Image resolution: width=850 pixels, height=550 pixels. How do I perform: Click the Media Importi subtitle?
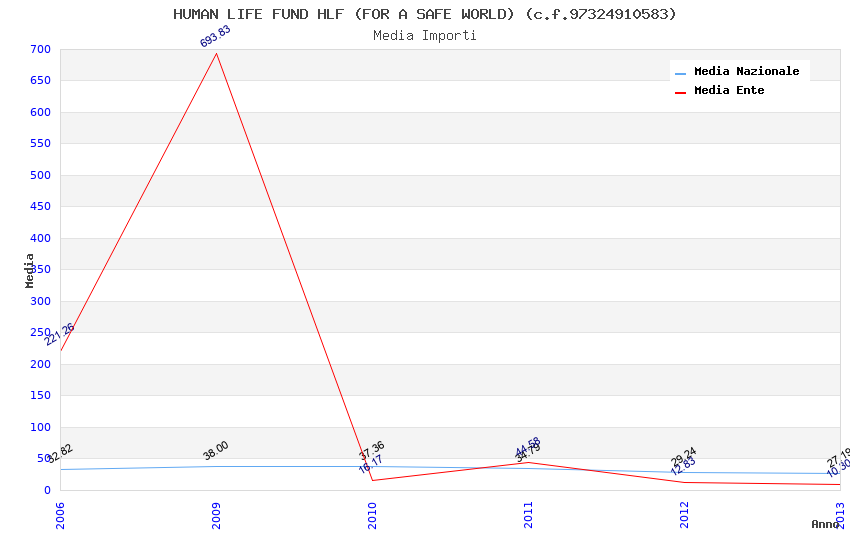click(424, 36)
